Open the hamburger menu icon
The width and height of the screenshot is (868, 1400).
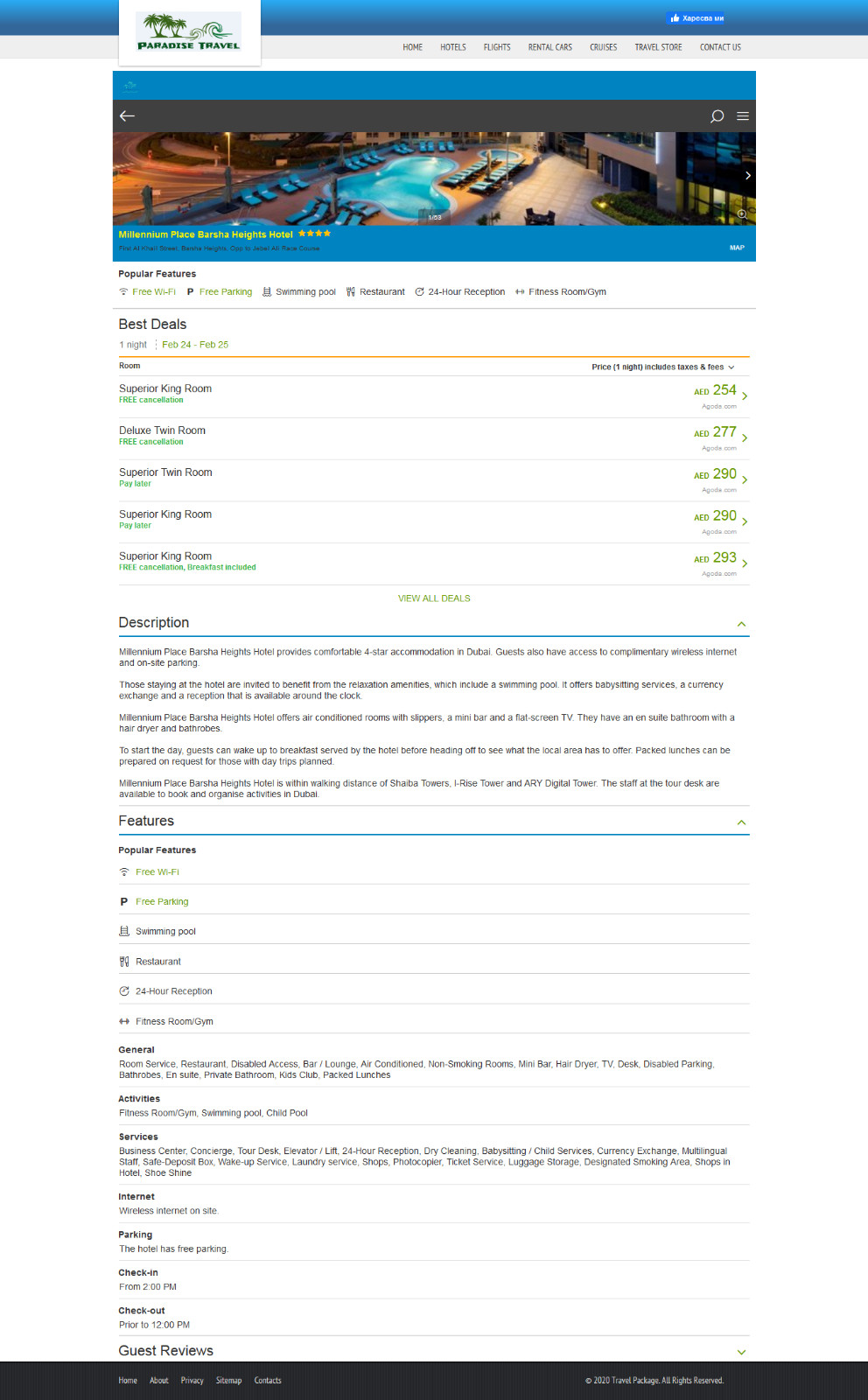click(743, 116)
